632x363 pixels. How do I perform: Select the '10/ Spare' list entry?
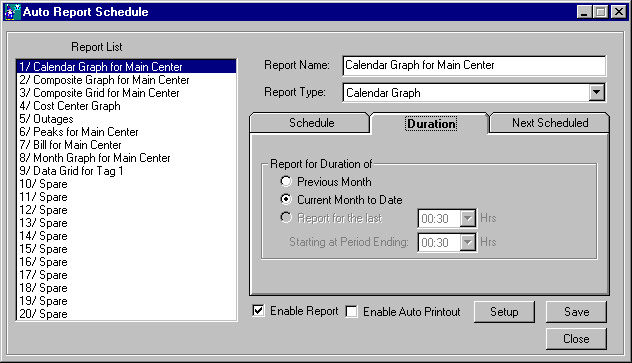(x=126, y=184)
